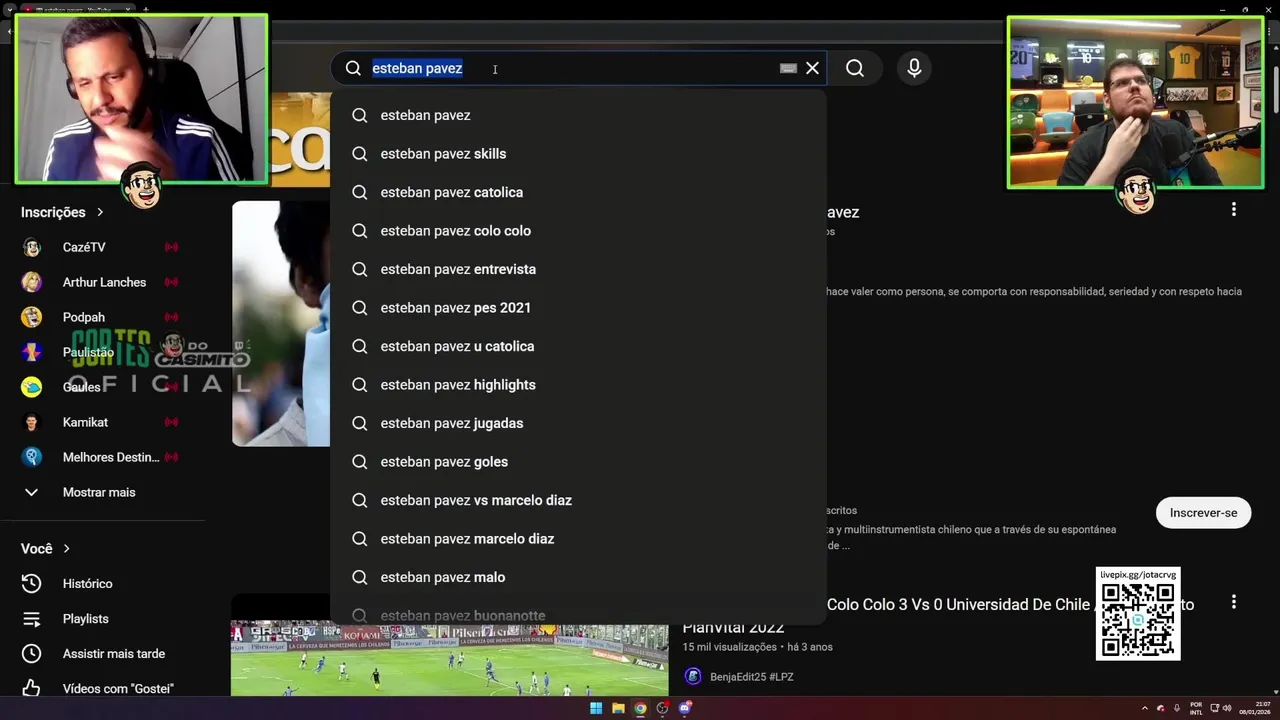Open OBS Studio from taskbar
Viewport: 1280px width, 720px height.
[x=662, y=708]
